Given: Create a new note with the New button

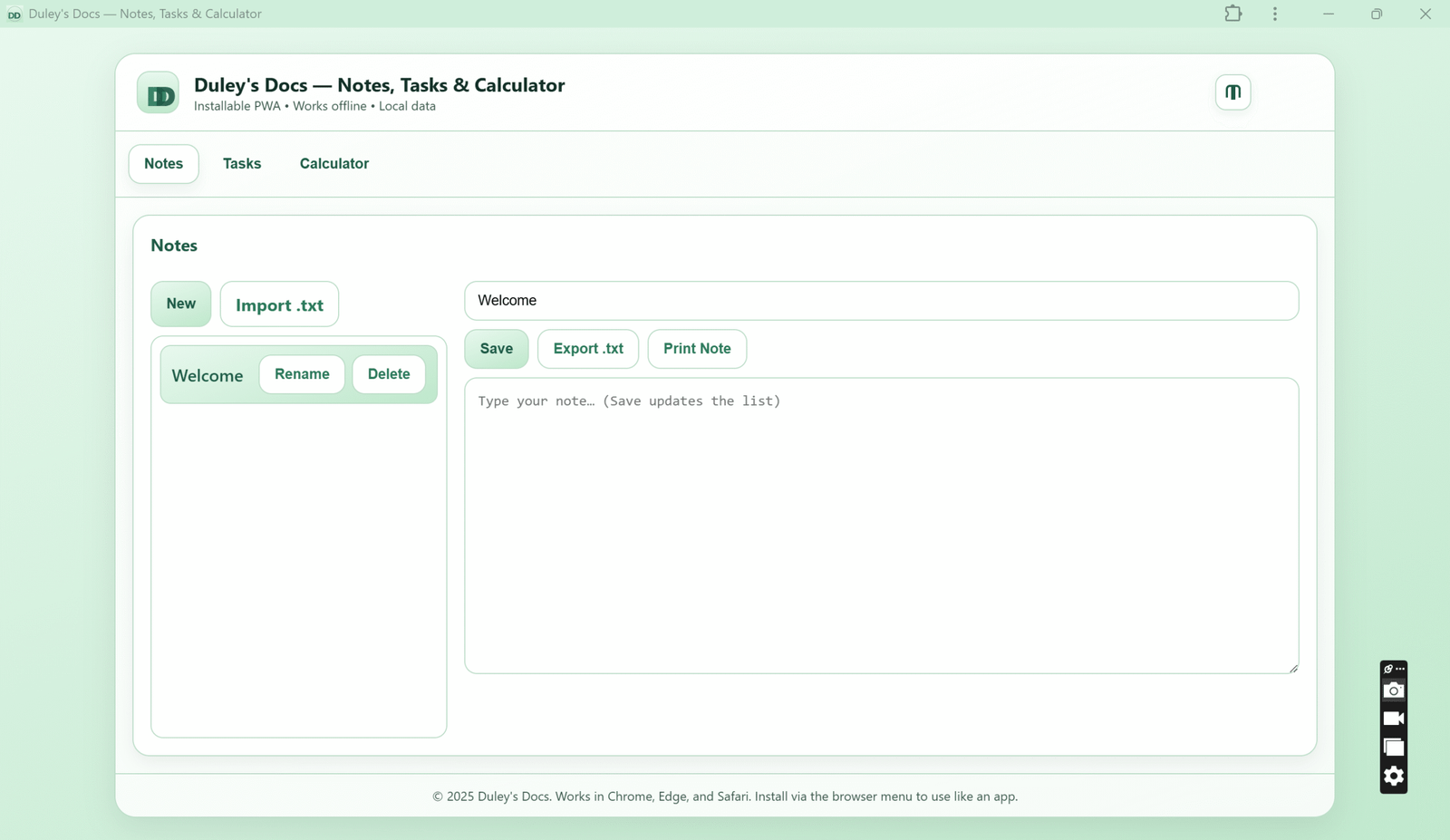Looking at the screenshot, I should pyautogui.click(x=180, y=304).
